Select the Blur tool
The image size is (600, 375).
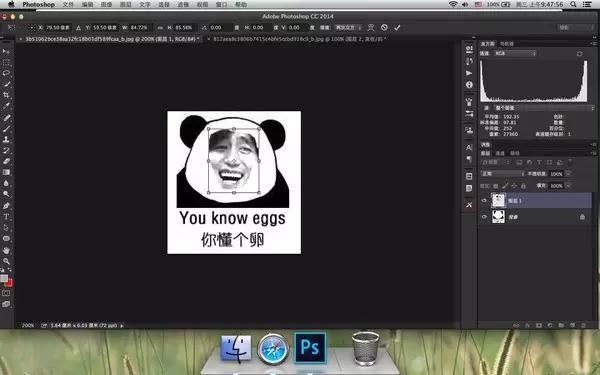click(x=6, y=183)
